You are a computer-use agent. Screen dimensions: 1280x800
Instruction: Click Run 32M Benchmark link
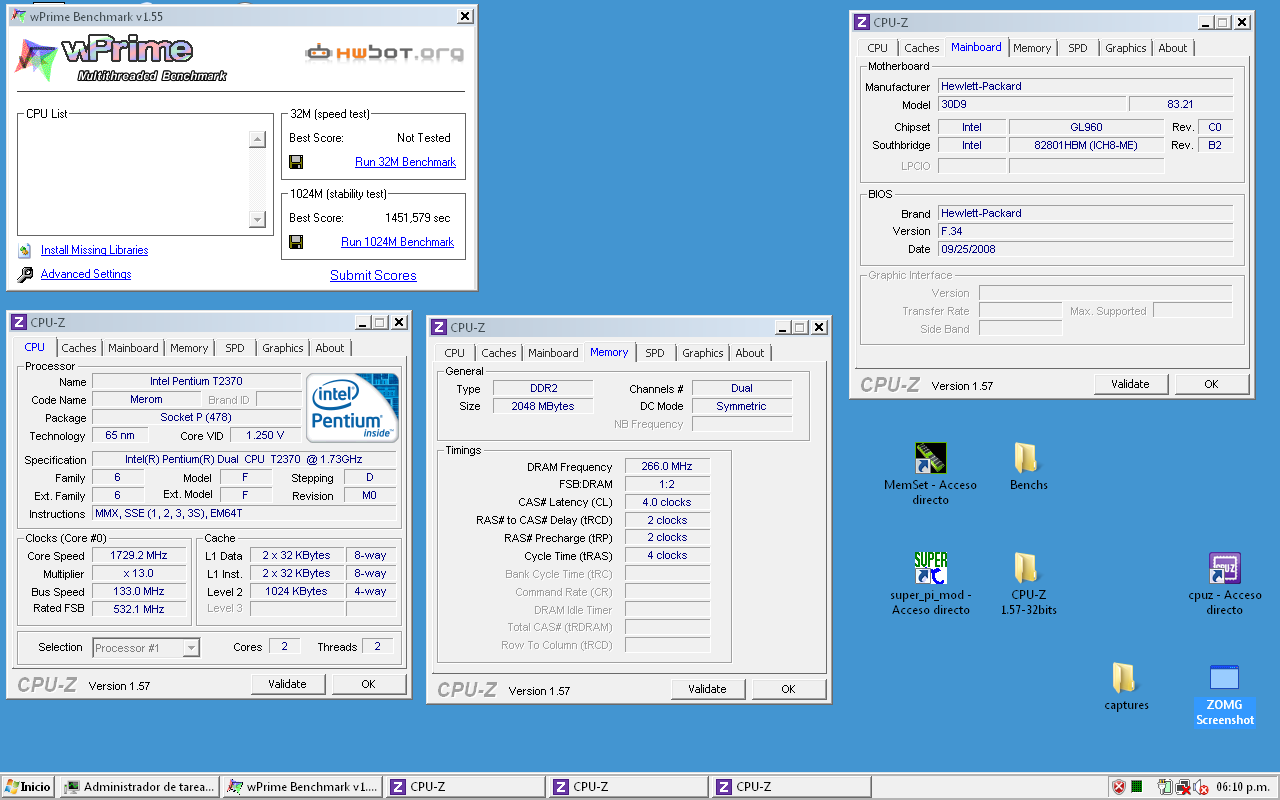click(405, 162)
